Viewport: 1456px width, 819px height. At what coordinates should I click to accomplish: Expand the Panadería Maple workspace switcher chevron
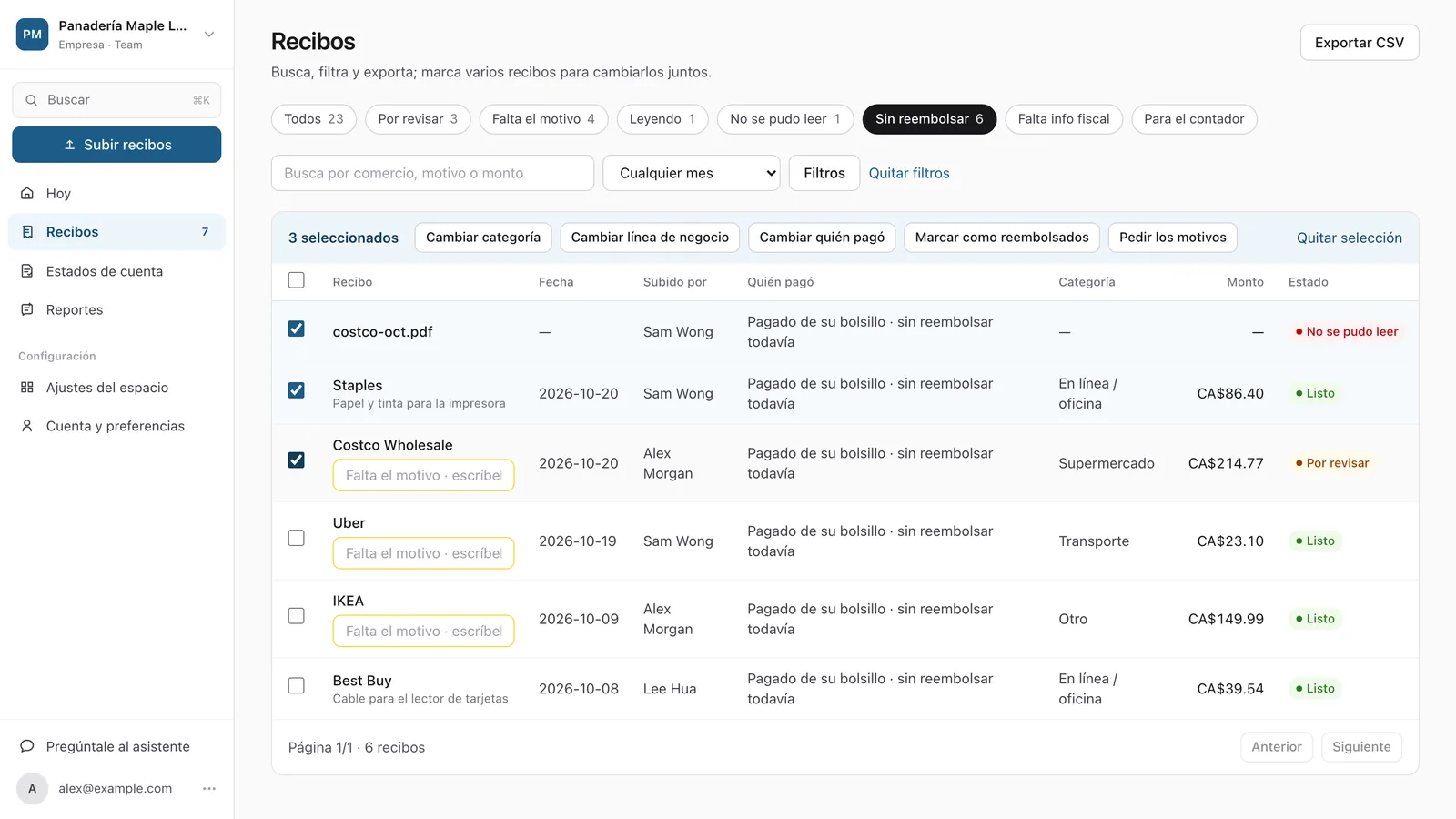[x=209, y=35]
